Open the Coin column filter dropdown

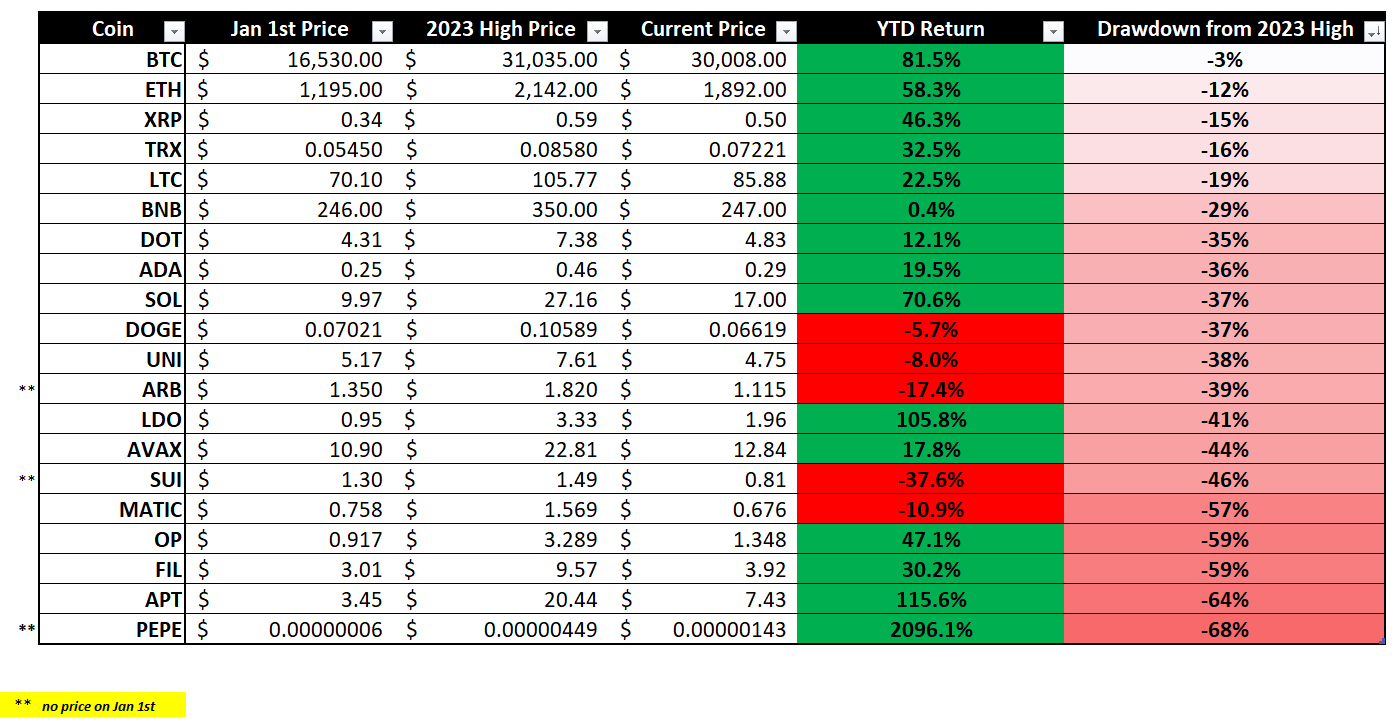tap(174, 31)
